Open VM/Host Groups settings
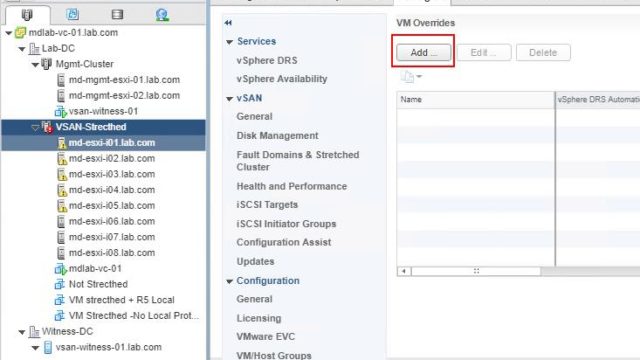 tap(273, 355)
